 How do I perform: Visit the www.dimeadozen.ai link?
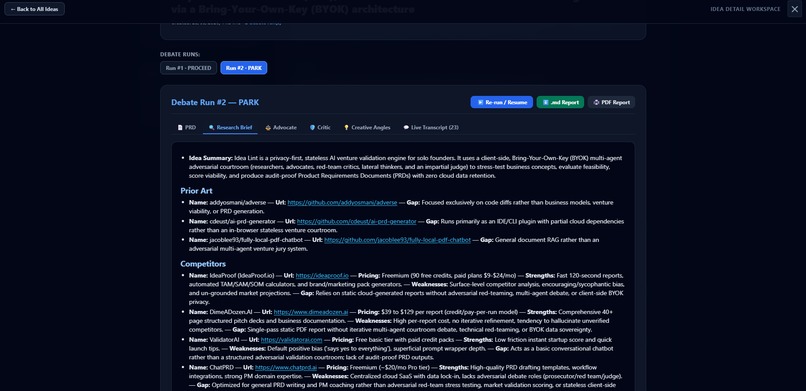311,312
